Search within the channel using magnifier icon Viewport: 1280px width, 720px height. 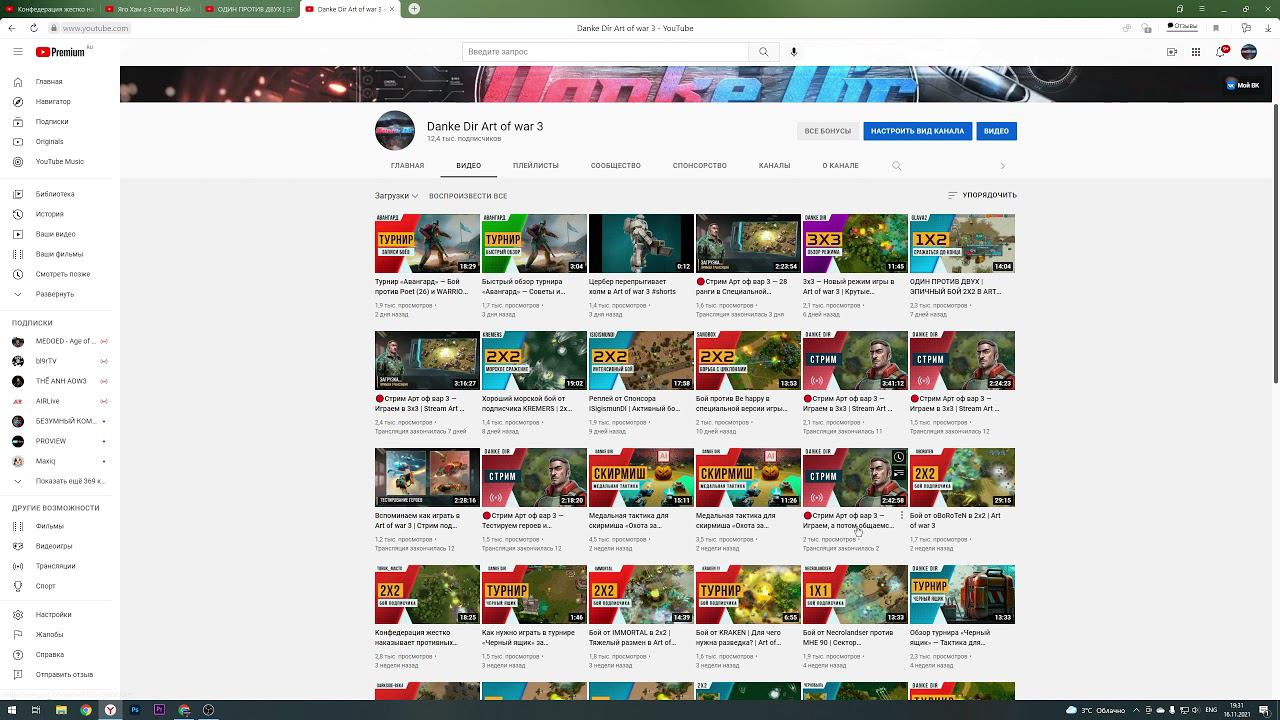coord(897,166)
